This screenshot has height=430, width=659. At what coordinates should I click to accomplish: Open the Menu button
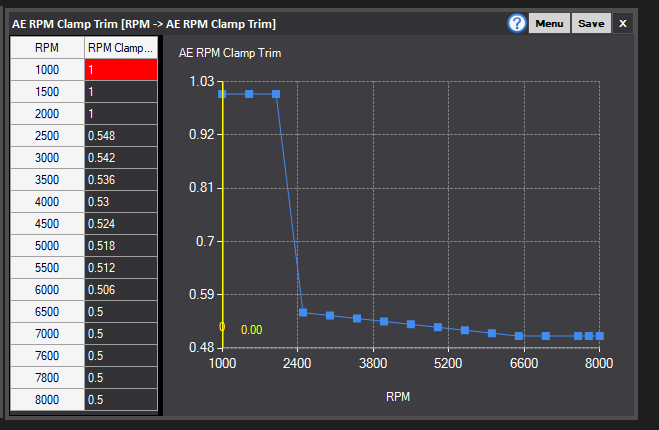[x=549, y=24]
